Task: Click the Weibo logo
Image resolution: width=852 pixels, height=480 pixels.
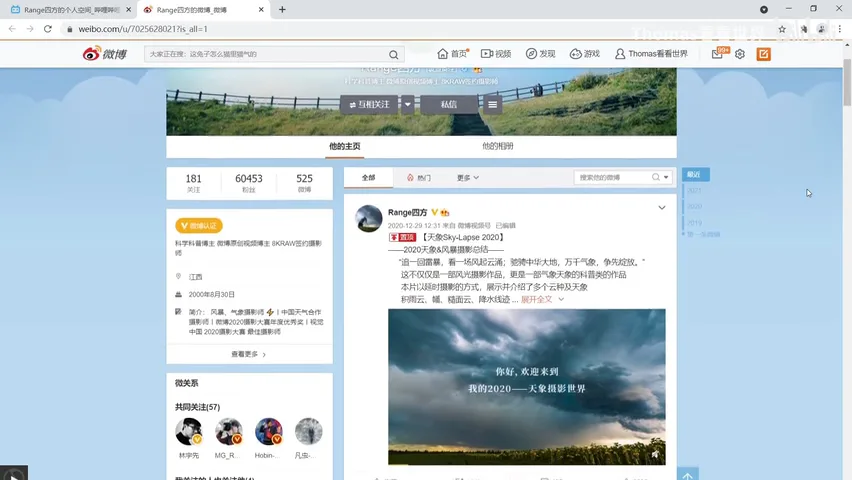Action: tap(105, 53)
